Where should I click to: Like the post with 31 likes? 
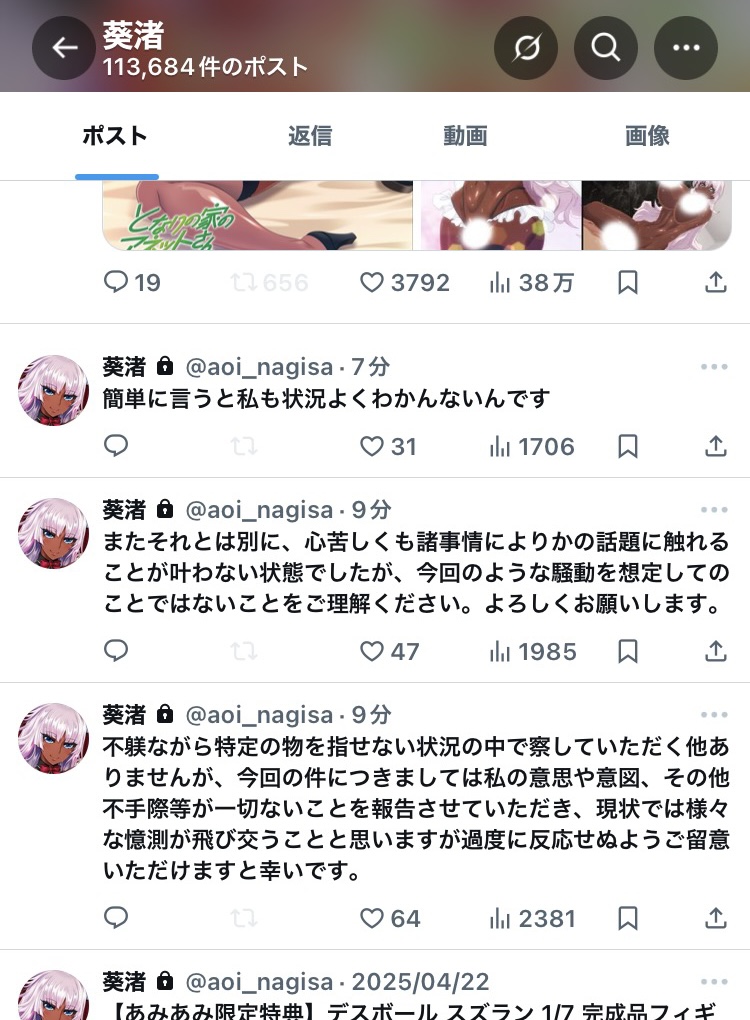(372, 446)
